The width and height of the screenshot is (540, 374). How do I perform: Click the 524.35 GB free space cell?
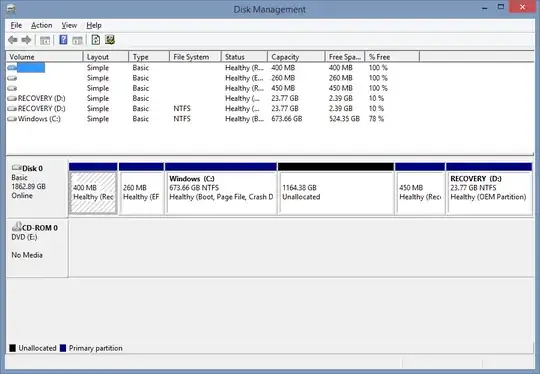point(344,119)
